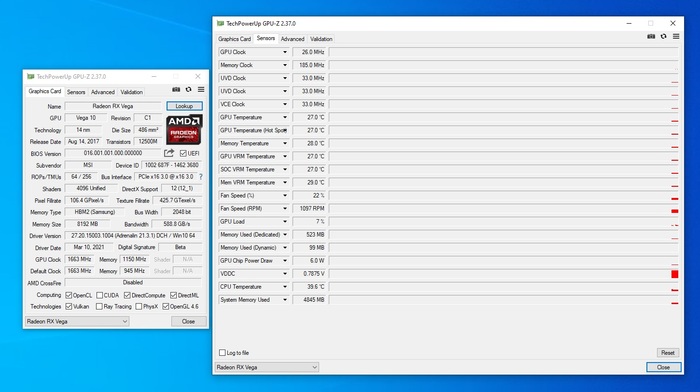700x392 pixels.
Task: Click the Device ID value field
Action: [x=171, y=165]
